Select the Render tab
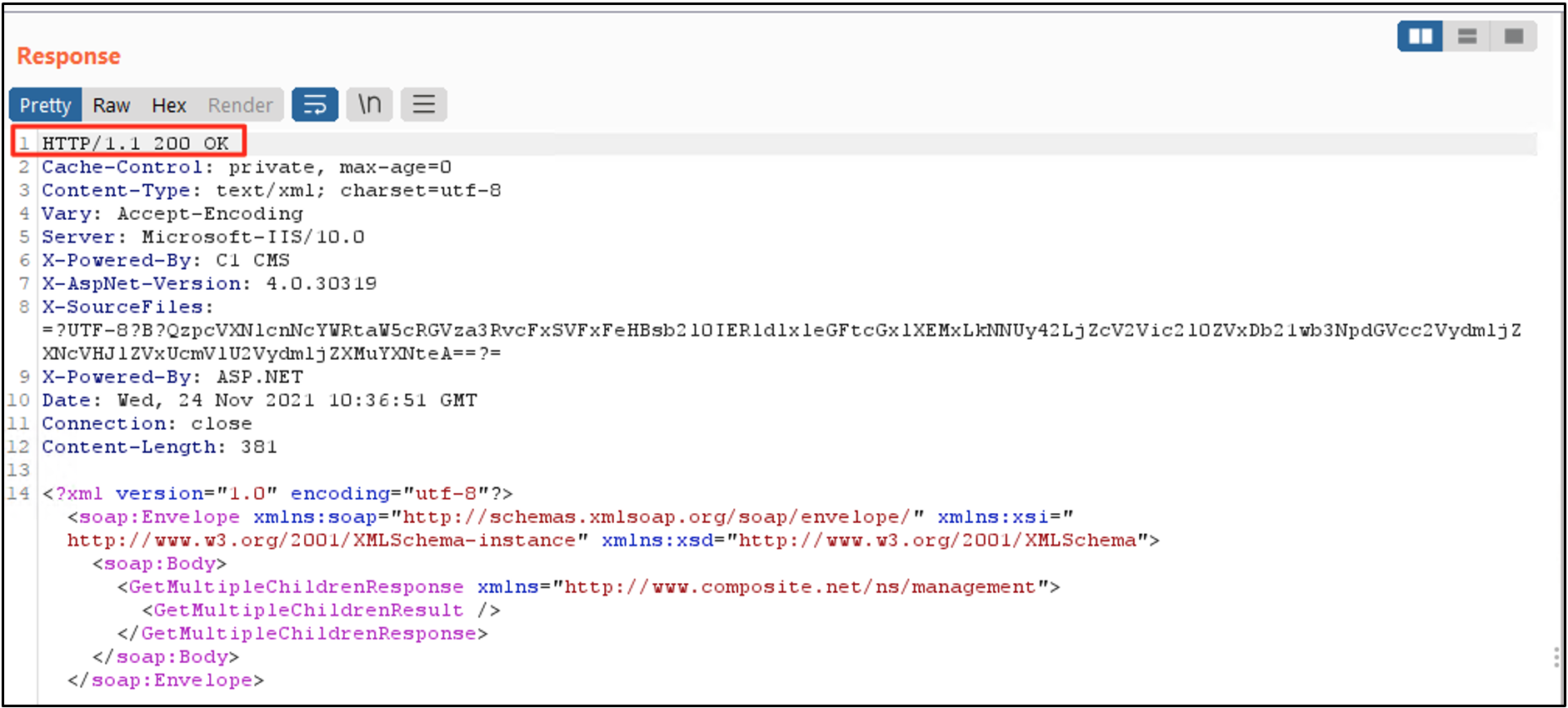This screenshot has height=708, width=1568. (240, 105)
